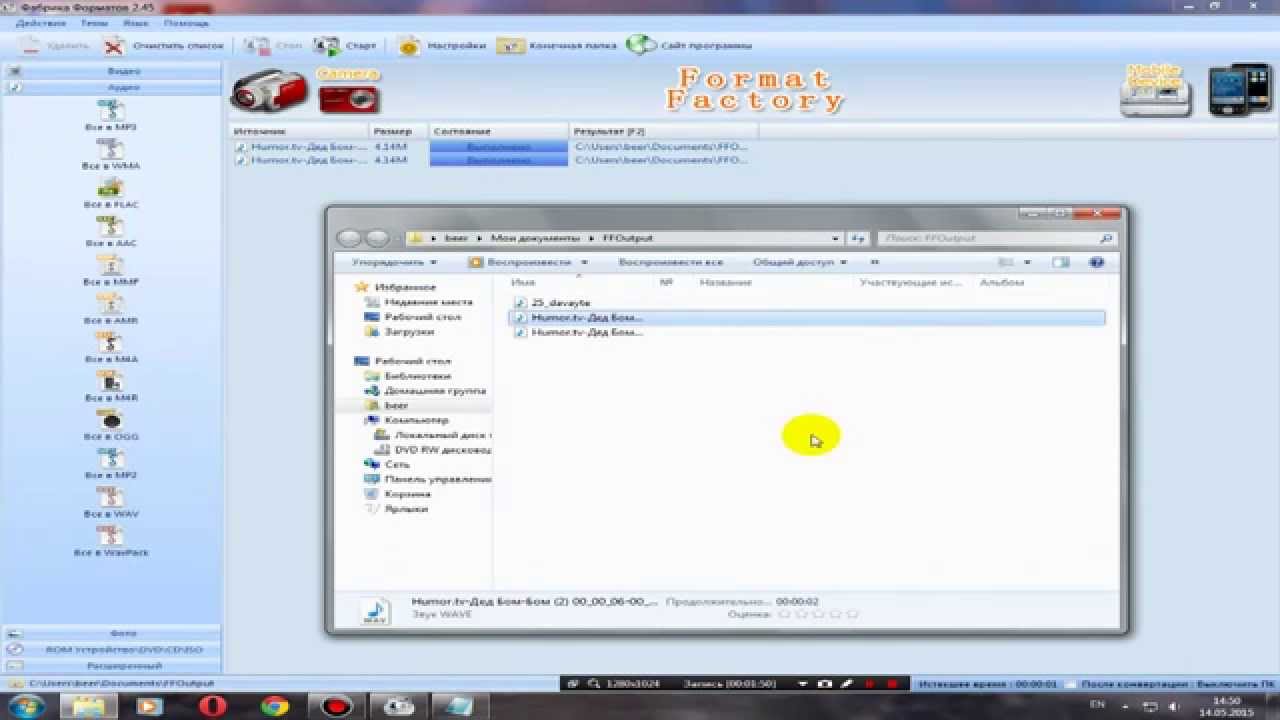
Task: Open the 'Общий доступ' dropdown
Action: 799,262
